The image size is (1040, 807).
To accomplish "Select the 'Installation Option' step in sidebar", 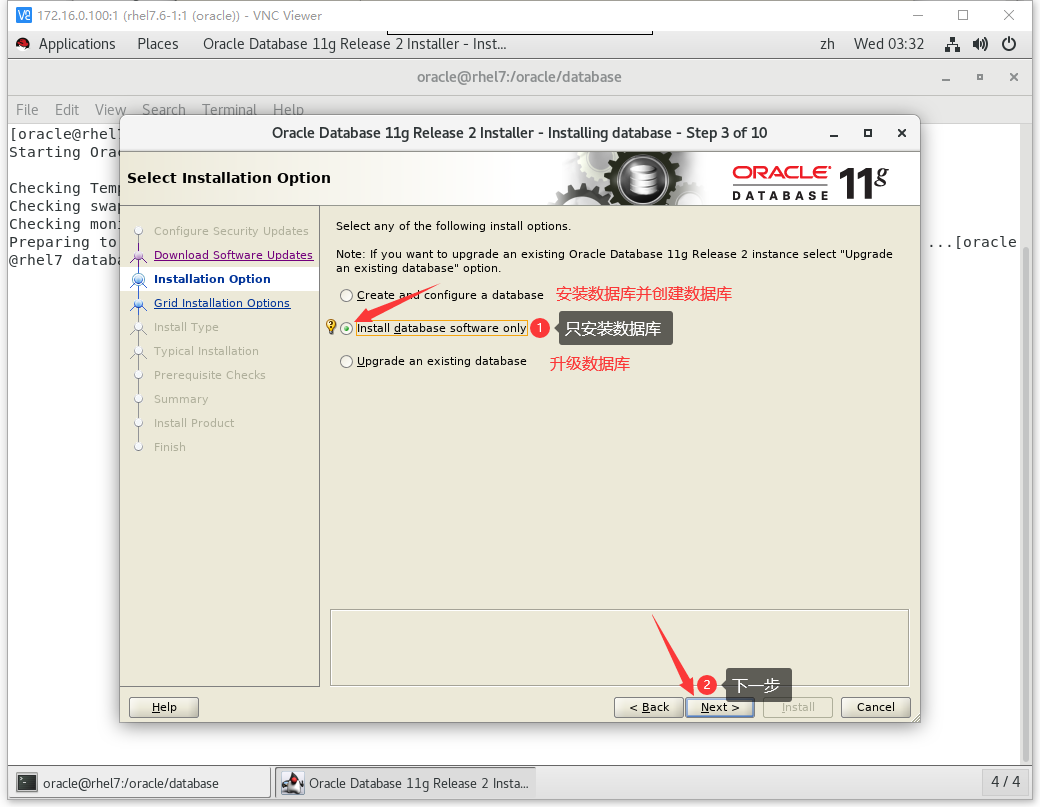I will [x=212, y=279].
